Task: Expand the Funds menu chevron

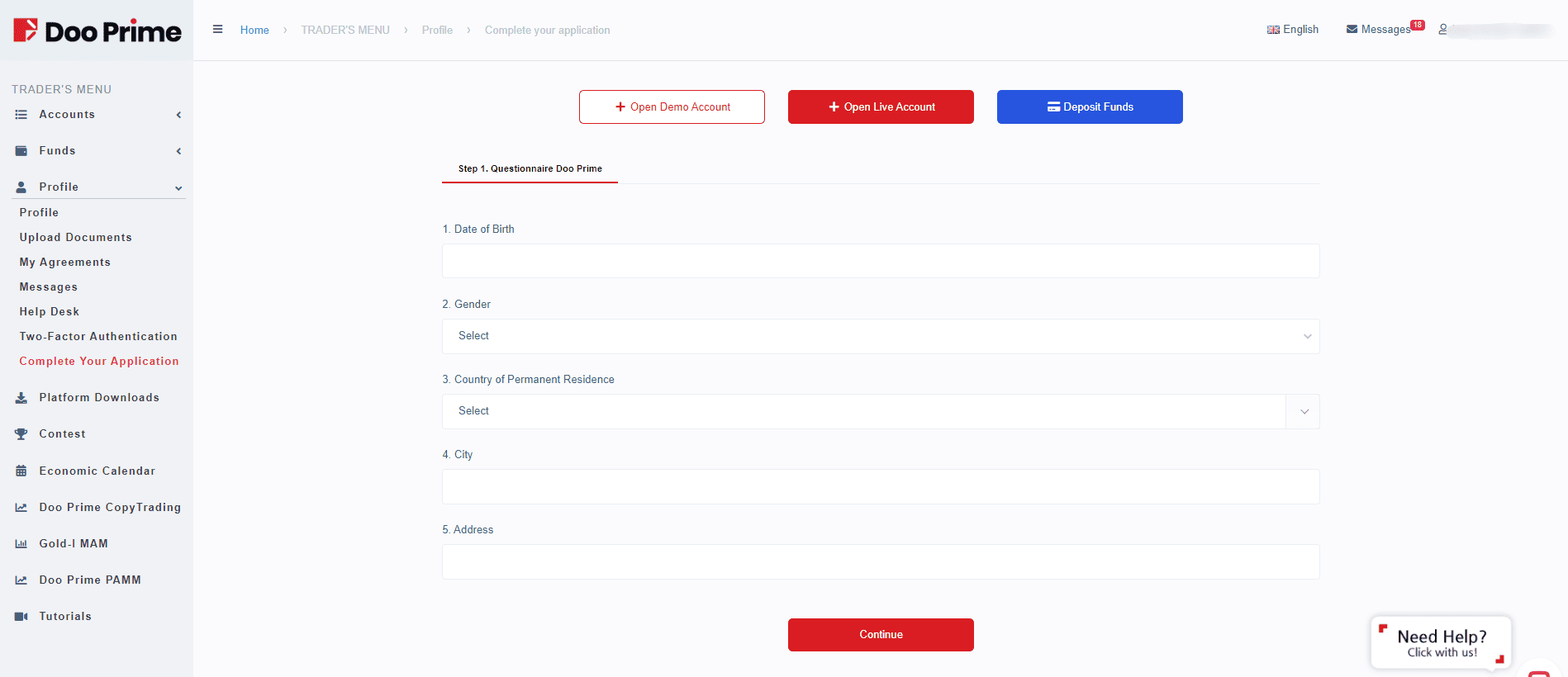Action: pos(178,151)
